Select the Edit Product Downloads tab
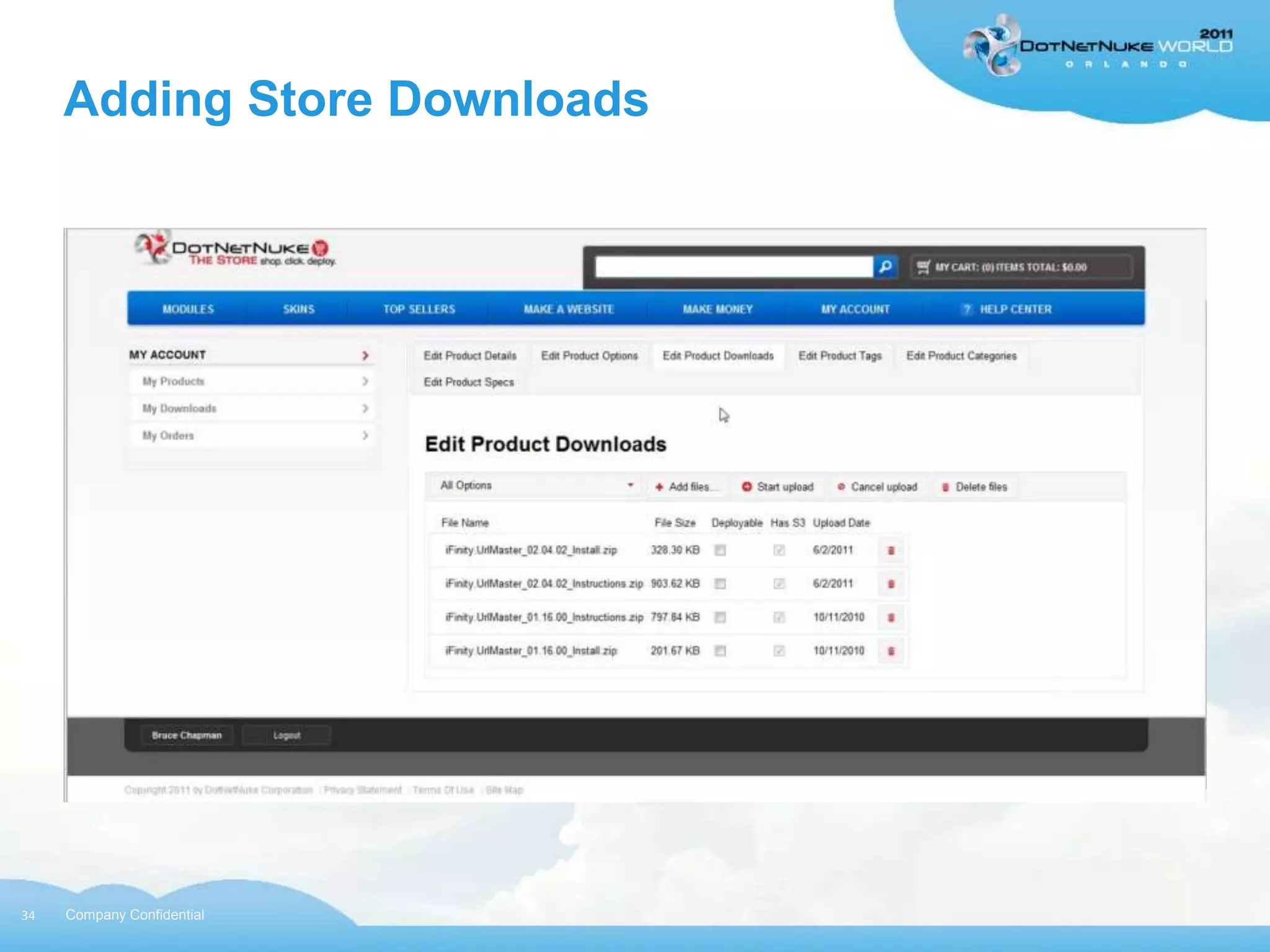 coord(718,356)
